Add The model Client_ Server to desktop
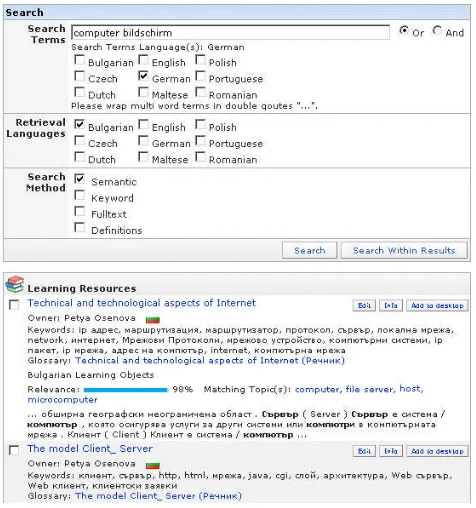 tap(437, 451)
